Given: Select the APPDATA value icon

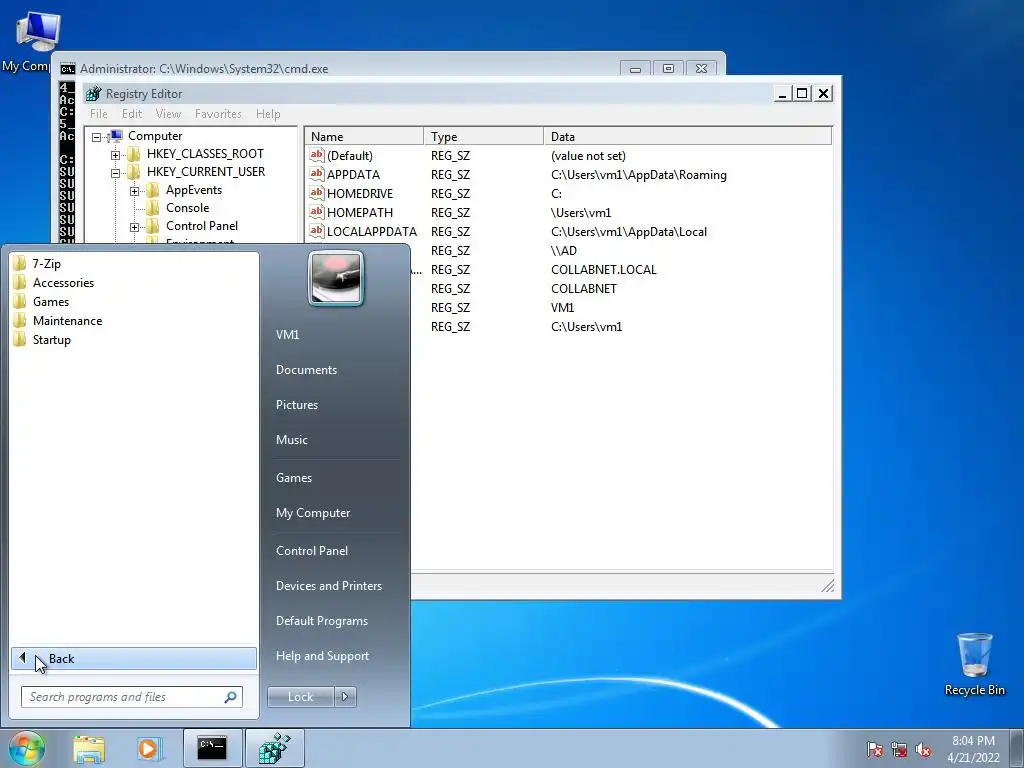Looking at the screenshot, I should click(317, 174).
